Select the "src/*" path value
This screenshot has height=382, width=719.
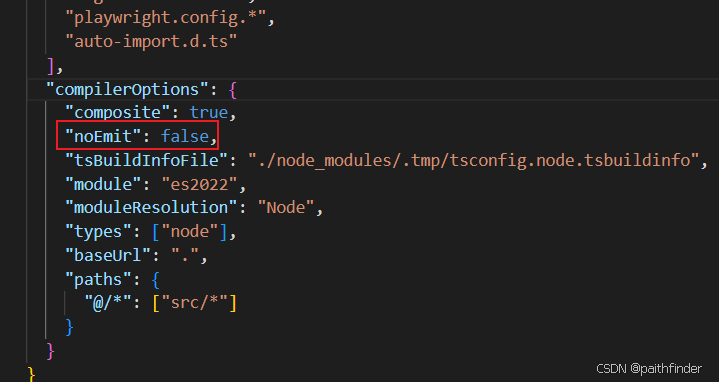(194, 303)
